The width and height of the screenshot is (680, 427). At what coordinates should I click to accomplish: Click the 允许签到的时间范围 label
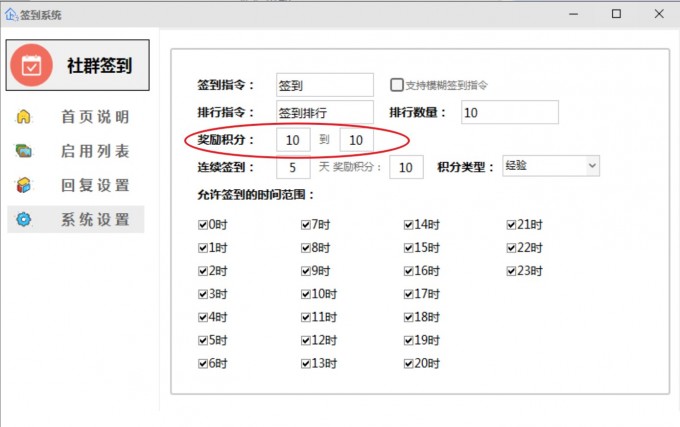coord(256,195)
